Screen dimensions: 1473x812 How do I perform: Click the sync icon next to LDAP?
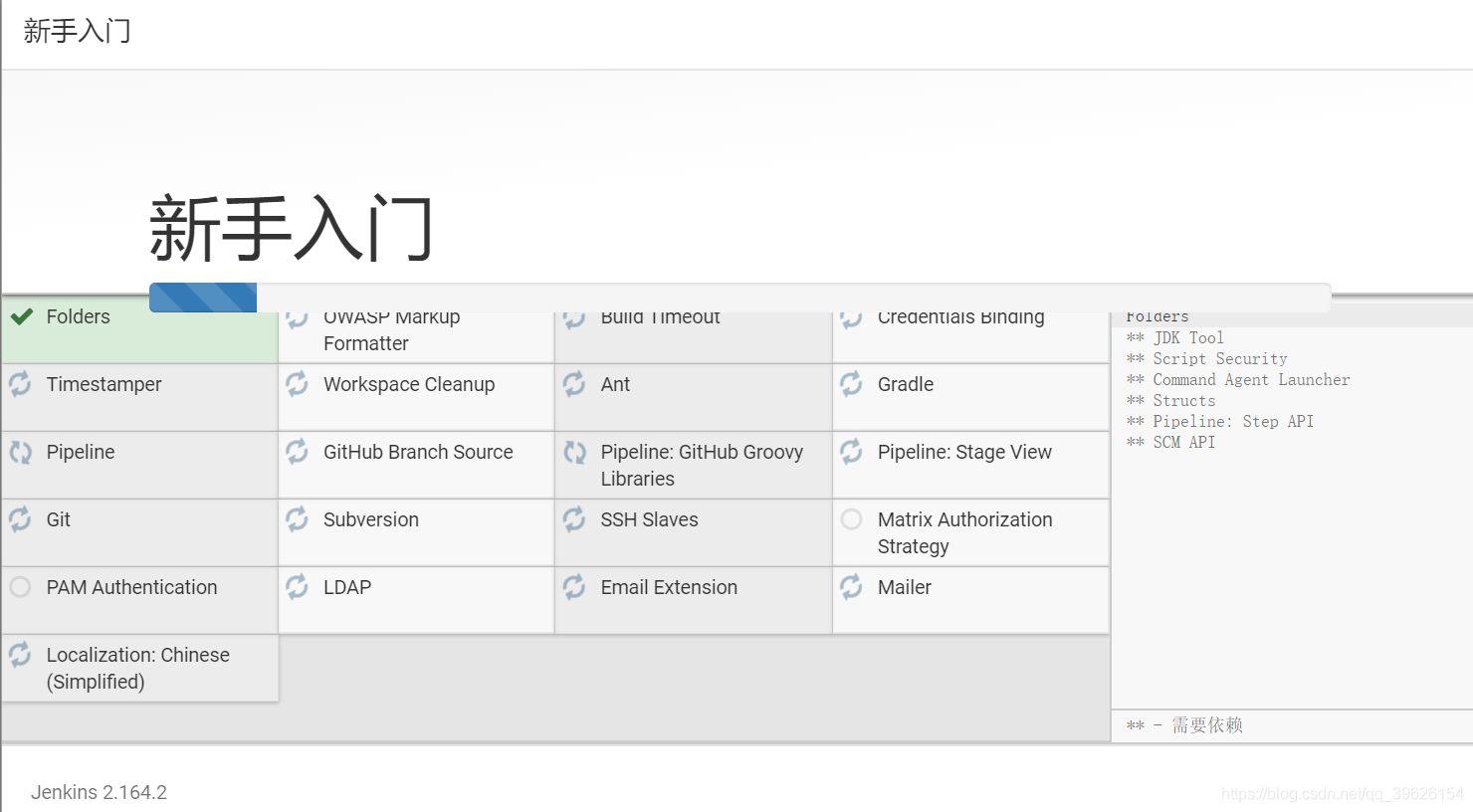297,587
